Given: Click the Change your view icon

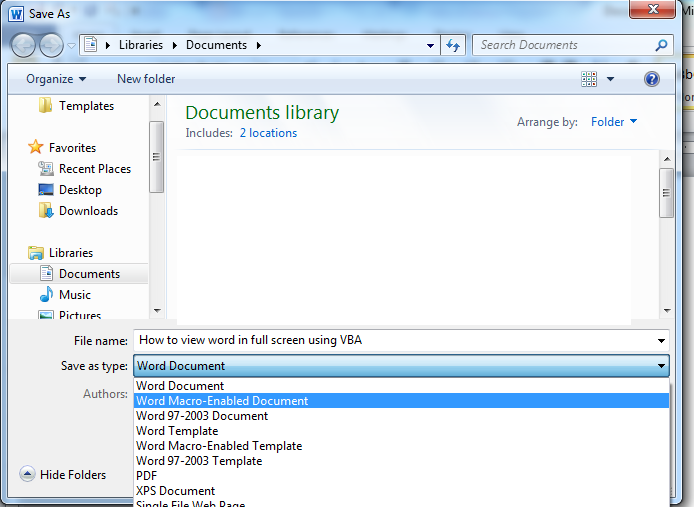Looking at the screenshot, I should 589,79.
